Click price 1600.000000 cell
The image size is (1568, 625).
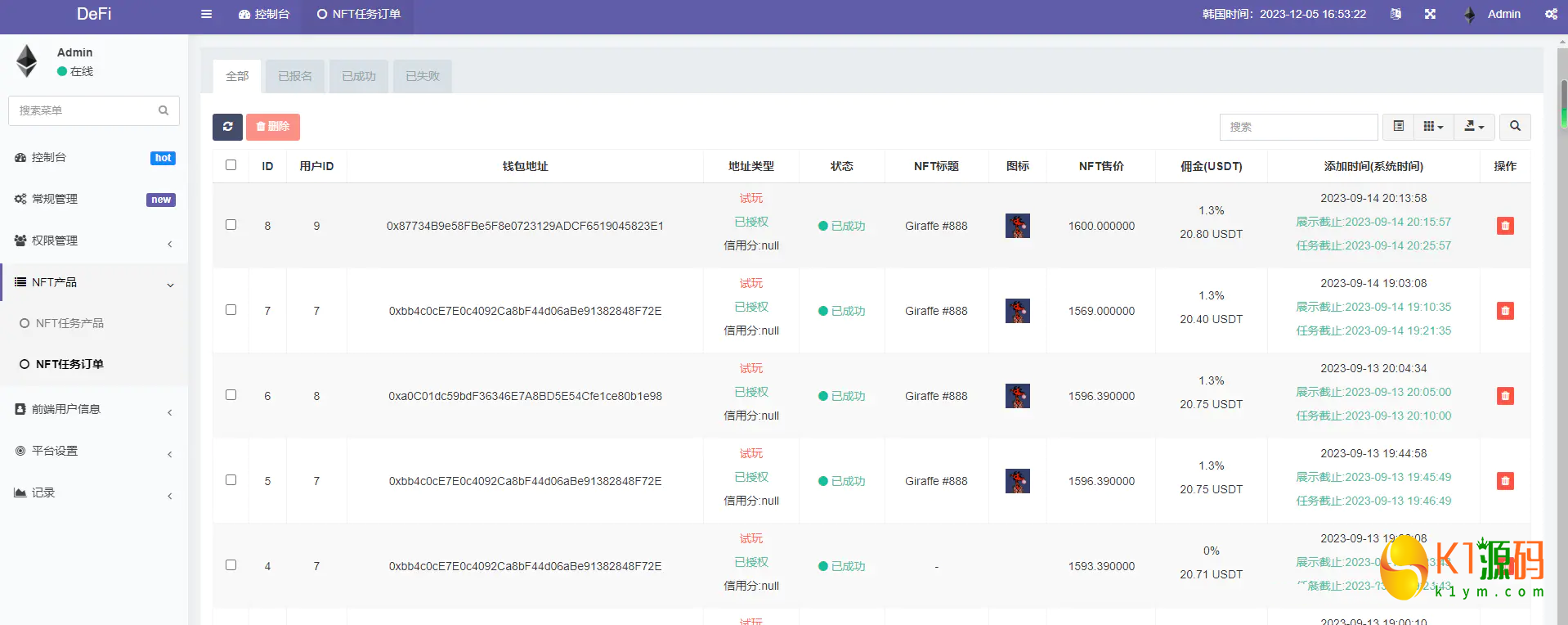pyautogui.click(x=1101, y=226)
